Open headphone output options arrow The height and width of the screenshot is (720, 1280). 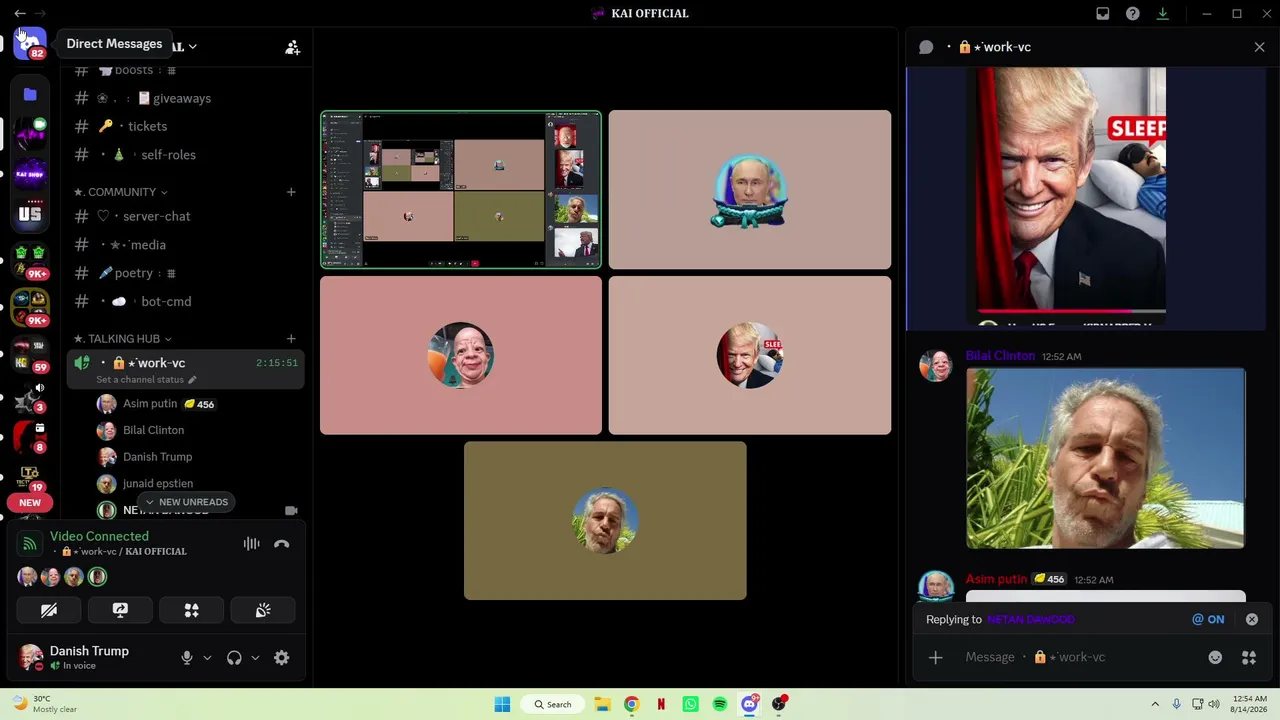tap(255, 658)
